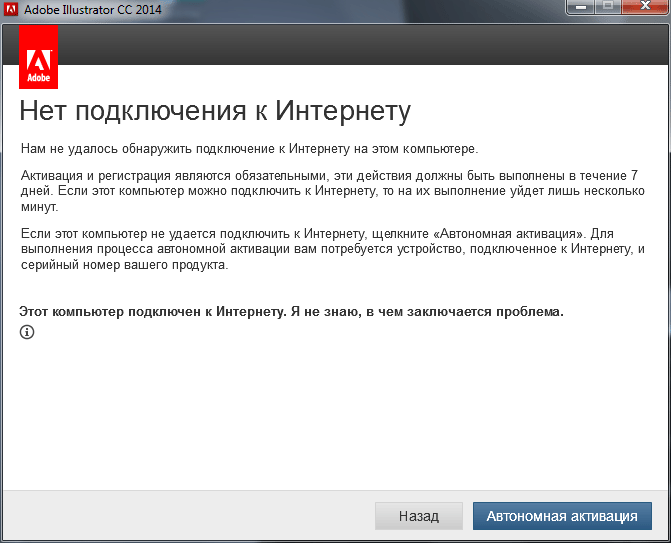Open the info icon under the bold message
Image resolution: width=671 pixels, height=543 pixels.
pyautogui.click(x=27, y=332)
